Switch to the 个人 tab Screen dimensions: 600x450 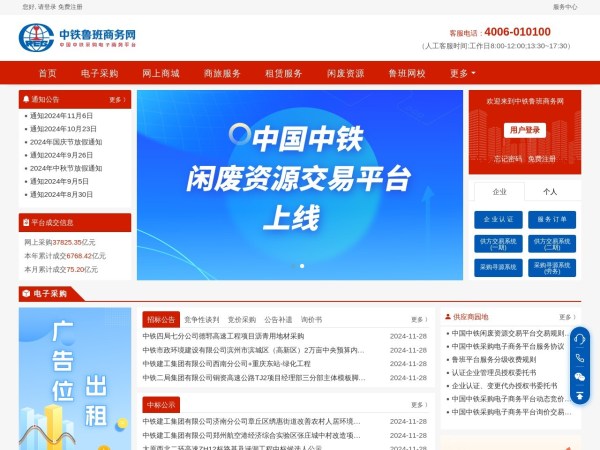point(550,191)
